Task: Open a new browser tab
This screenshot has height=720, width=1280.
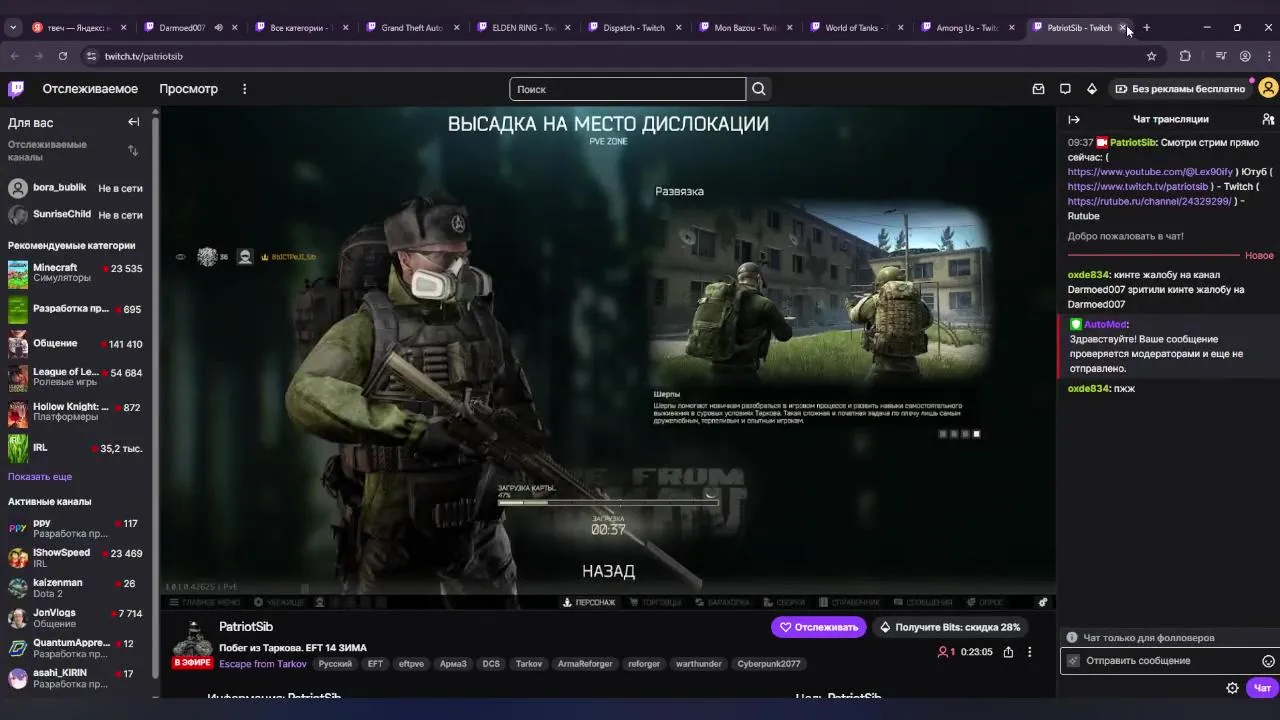Action: point(1146,27)
